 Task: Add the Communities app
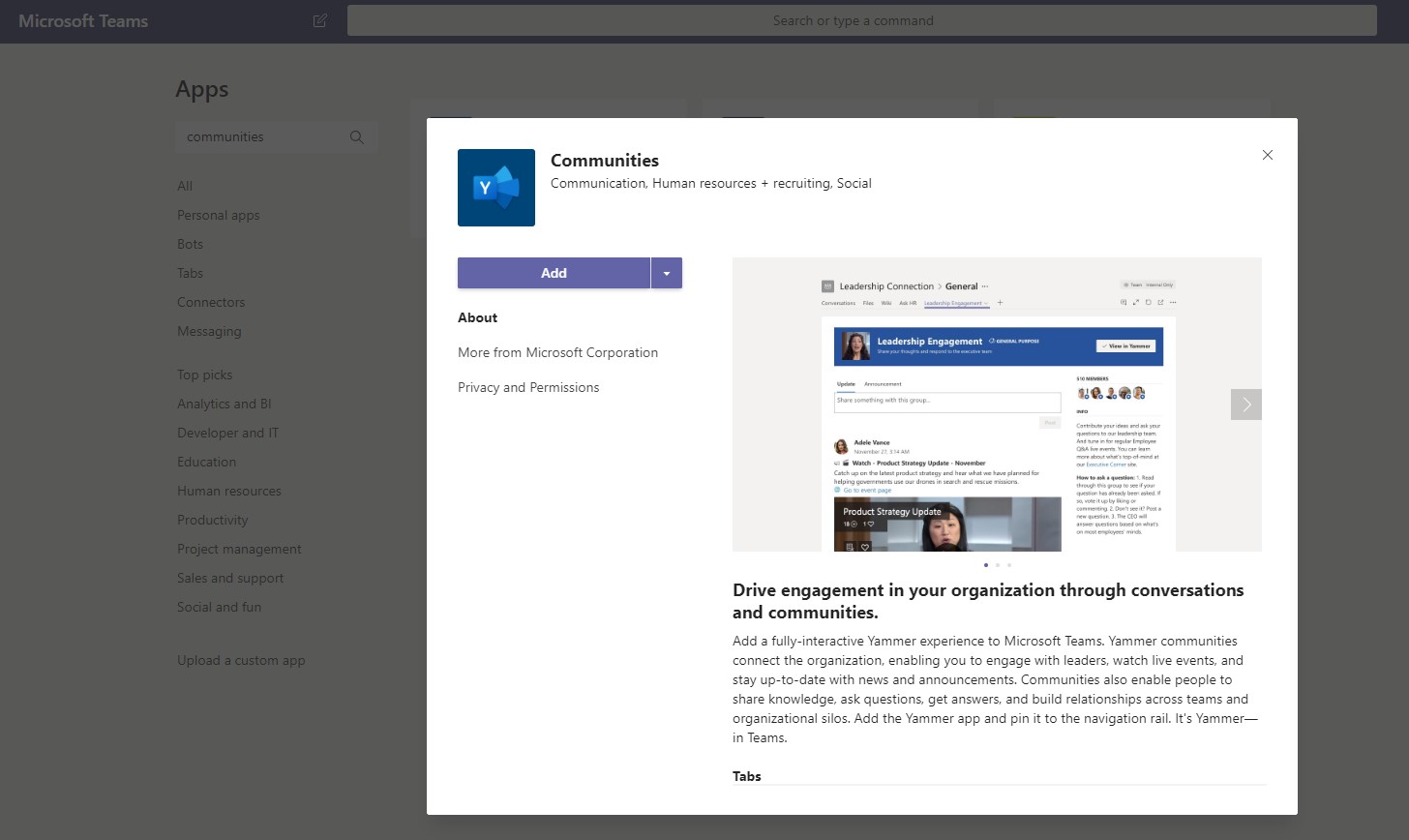[x=554, y=273]
